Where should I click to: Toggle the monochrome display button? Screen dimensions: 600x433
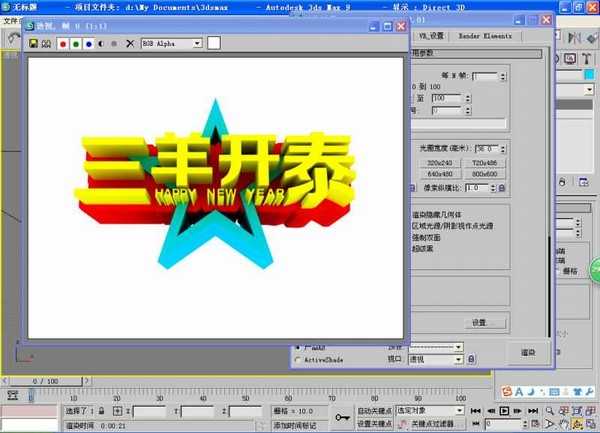point(114,44)
